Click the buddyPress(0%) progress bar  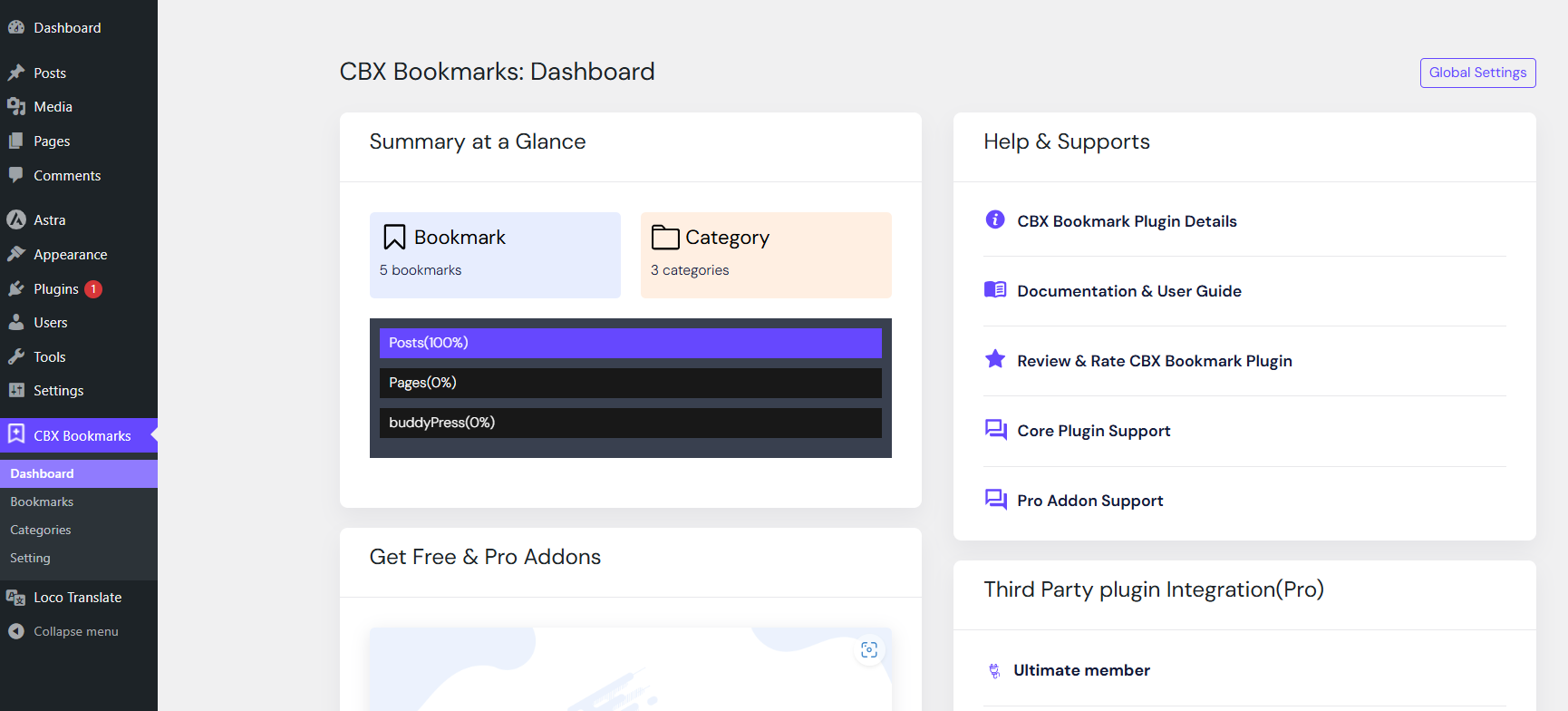(x=631, y=423)
